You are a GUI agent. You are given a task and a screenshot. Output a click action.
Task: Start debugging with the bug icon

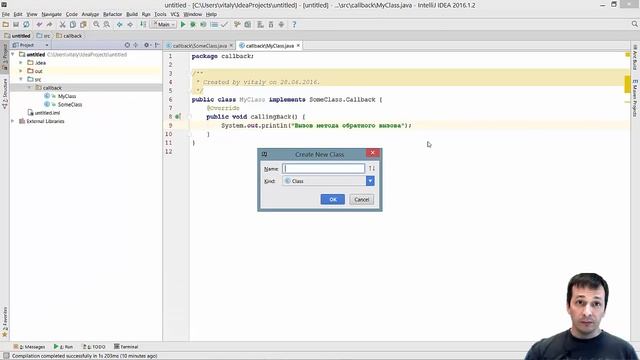point(193,25)
